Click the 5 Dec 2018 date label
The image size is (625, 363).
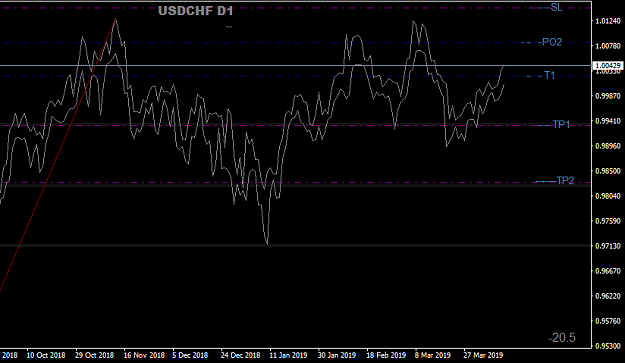pos(190,355)
